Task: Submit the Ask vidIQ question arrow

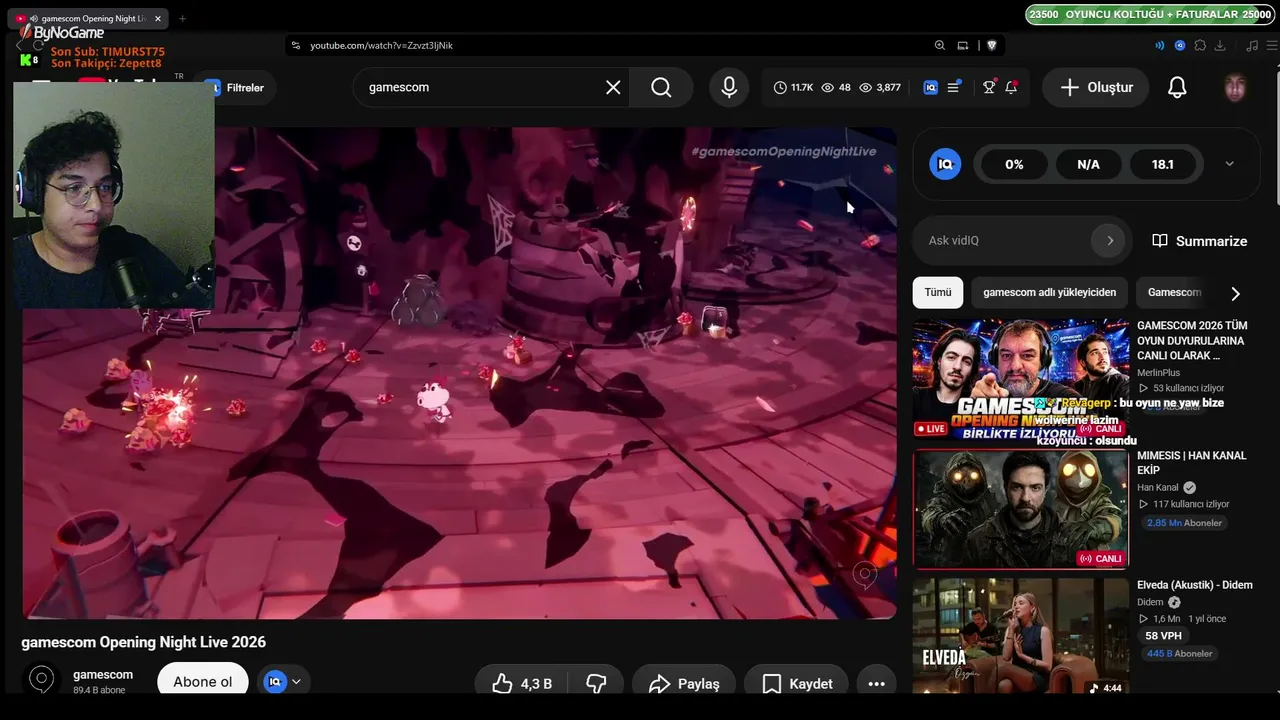Action: pyautogui.click(x=1109, y=240)
